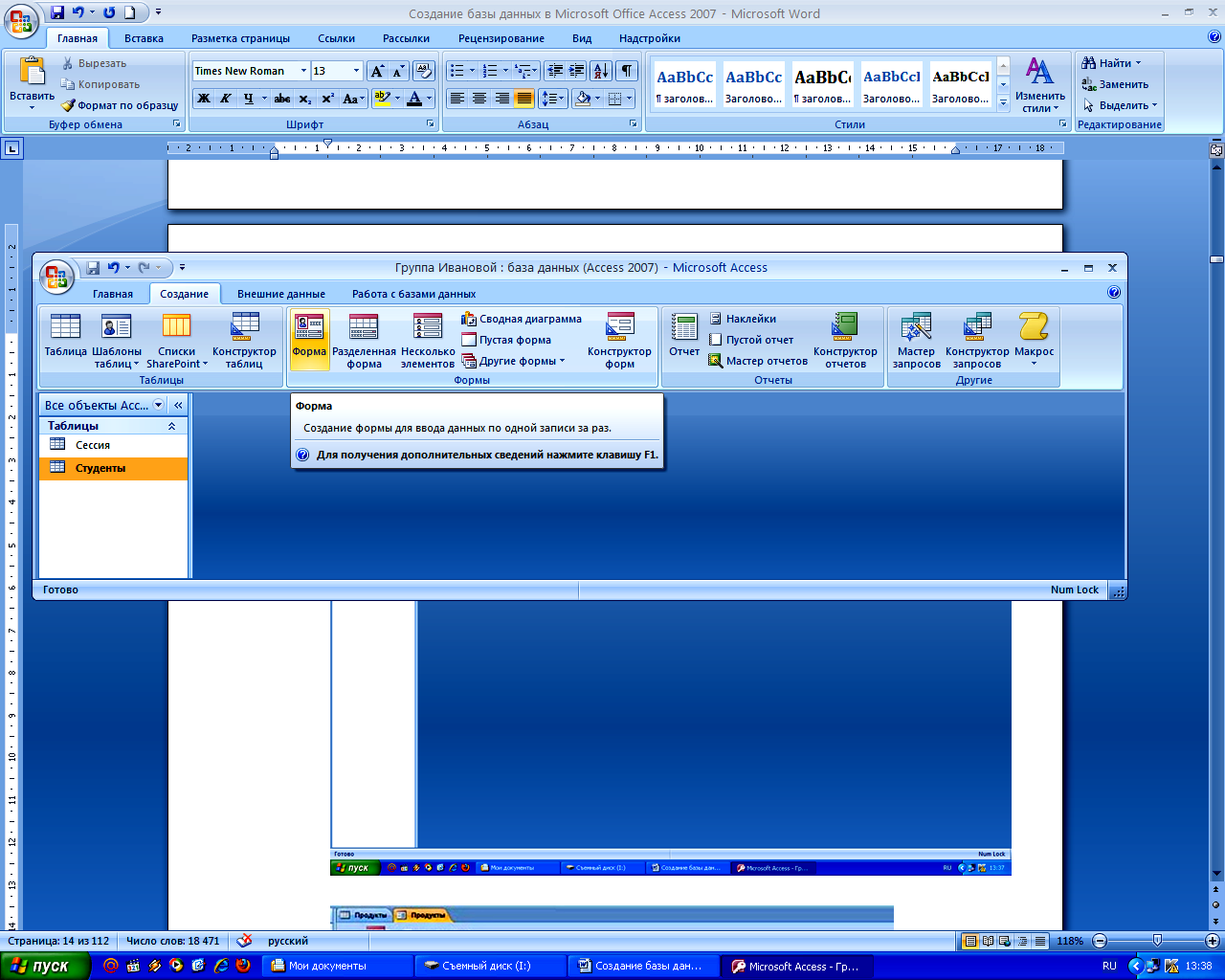Open the font size dropdown showing 13
1225x980 pixels.
(357, 71)
